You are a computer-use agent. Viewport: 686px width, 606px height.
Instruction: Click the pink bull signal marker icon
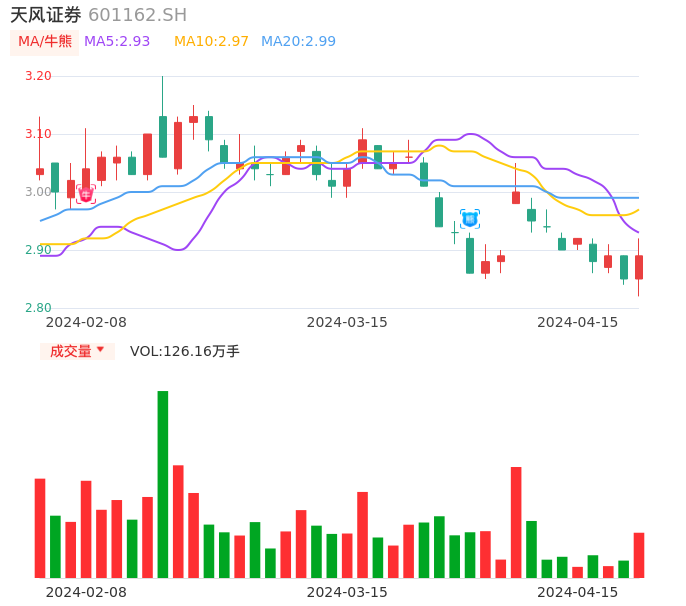click(86, 194)
